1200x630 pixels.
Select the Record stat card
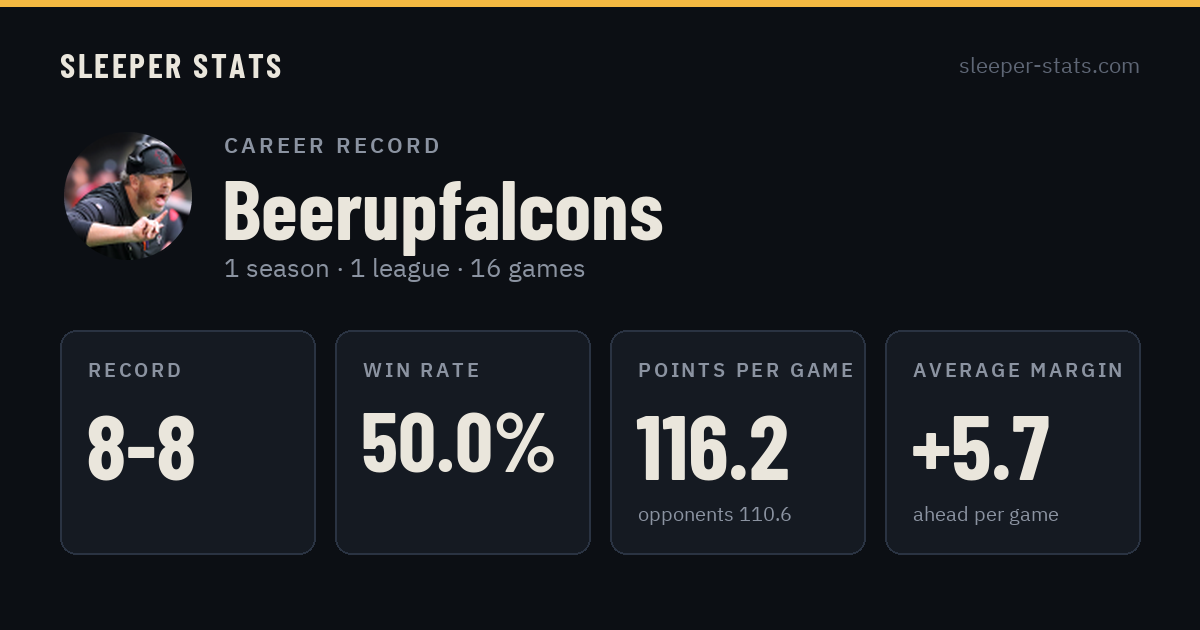click(x=188, y=442)
